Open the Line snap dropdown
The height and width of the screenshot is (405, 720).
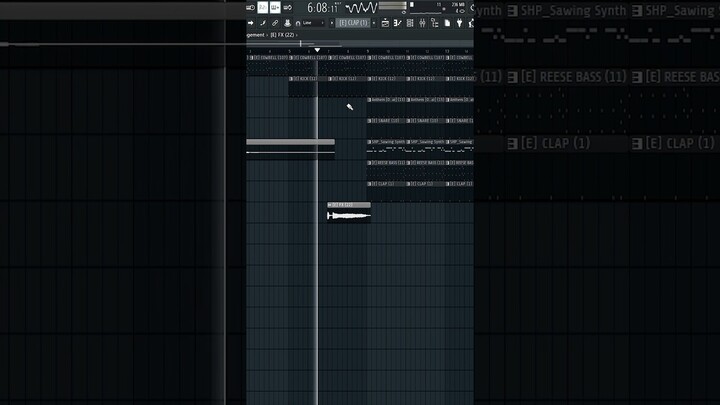[313, 23]
